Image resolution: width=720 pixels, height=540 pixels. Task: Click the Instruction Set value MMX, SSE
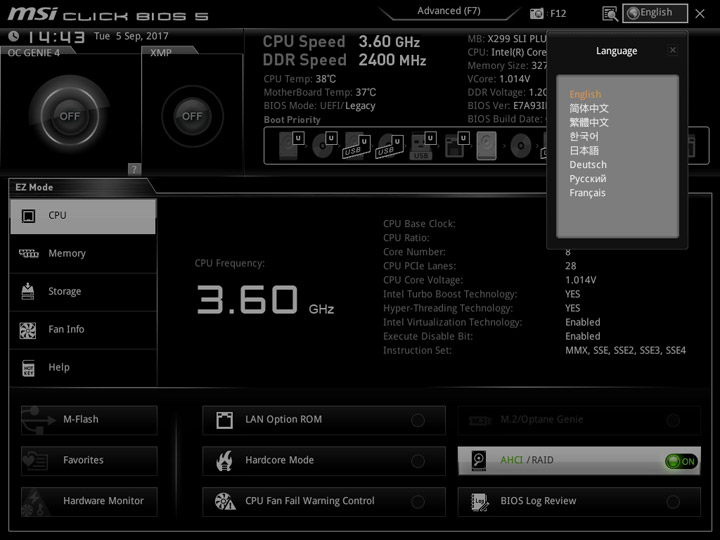[625, 350]
